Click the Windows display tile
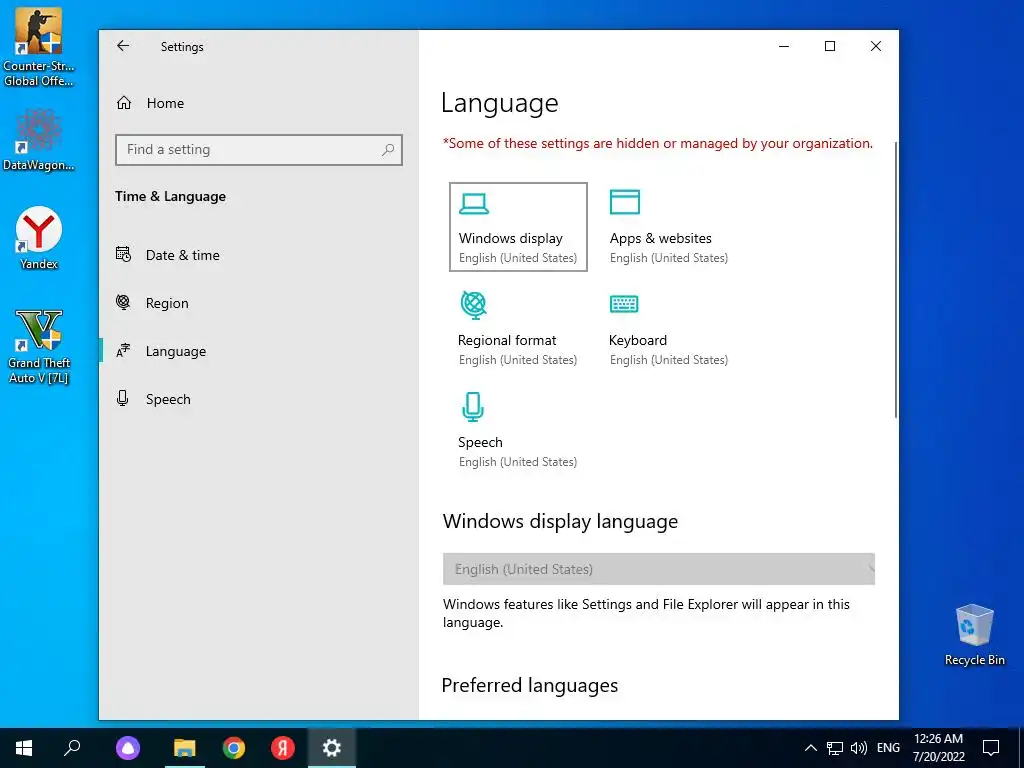1024x768 pixels. pyautogui.click(x=518, y=227)
